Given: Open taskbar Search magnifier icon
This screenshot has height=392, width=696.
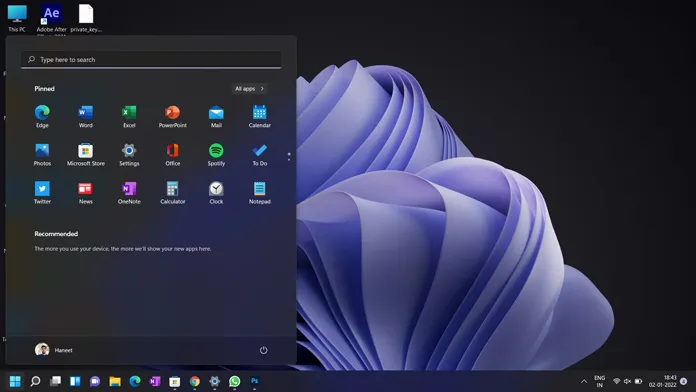Looking at the screenshot, I should [35, 381].
